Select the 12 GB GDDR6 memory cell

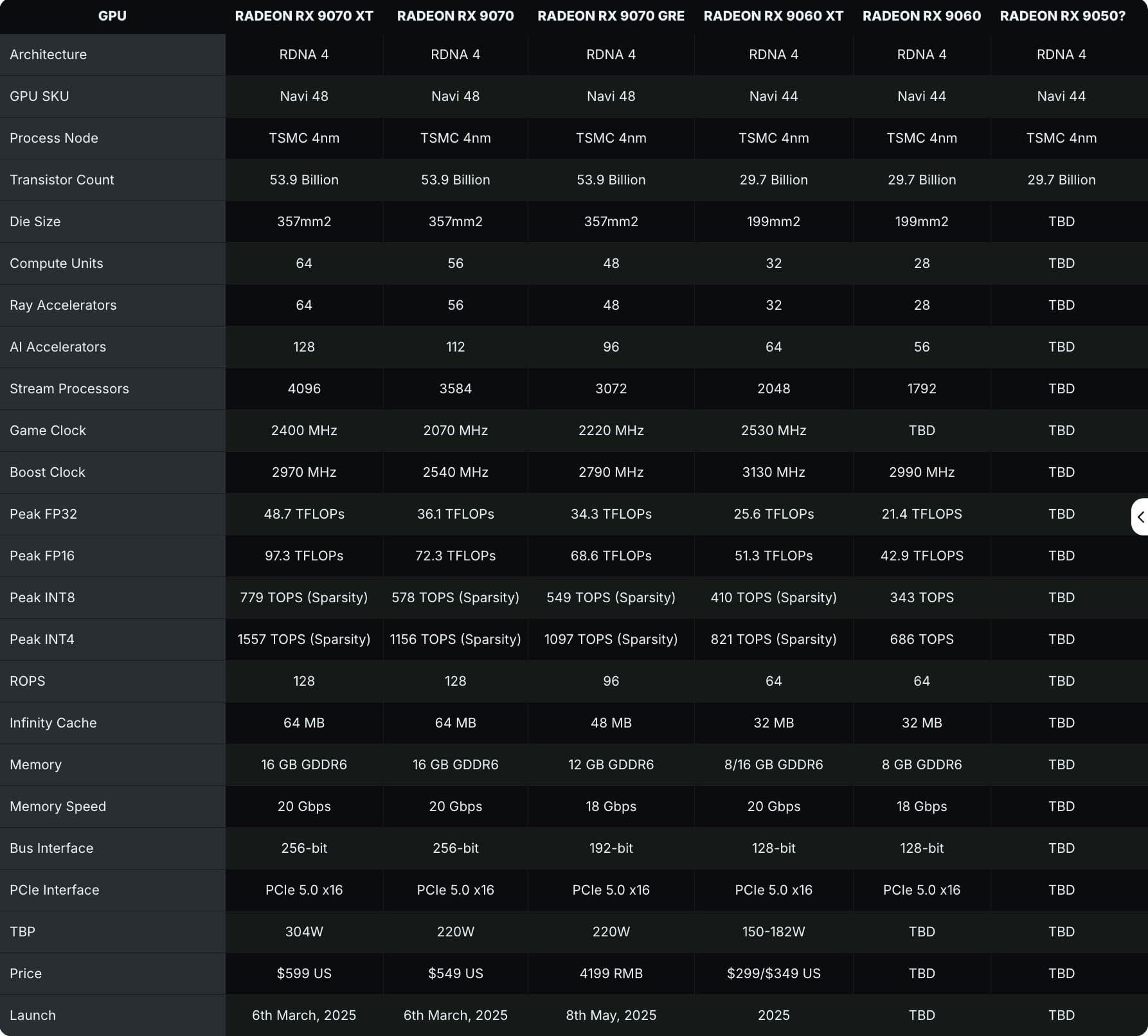tap(611, 765)
